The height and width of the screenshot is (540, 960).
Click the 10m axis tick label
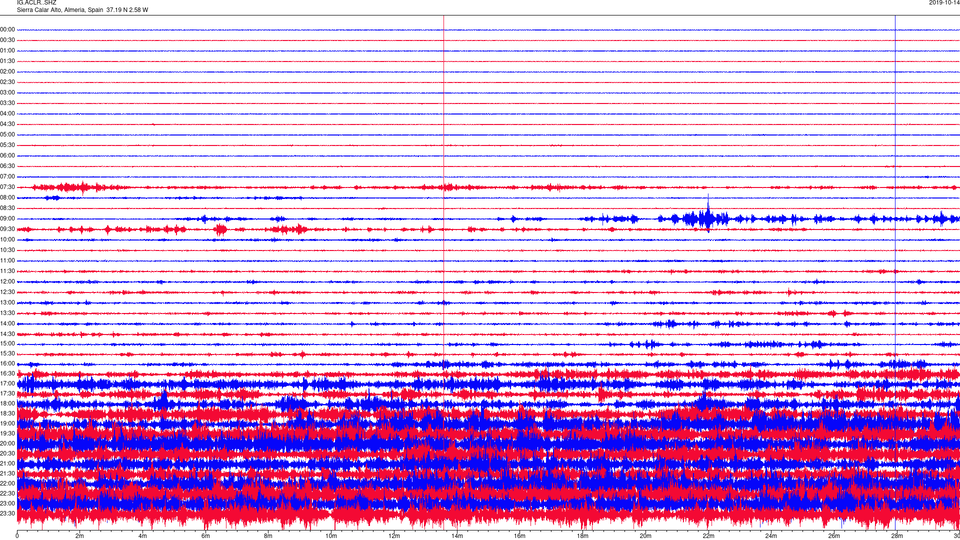point(331,536)
